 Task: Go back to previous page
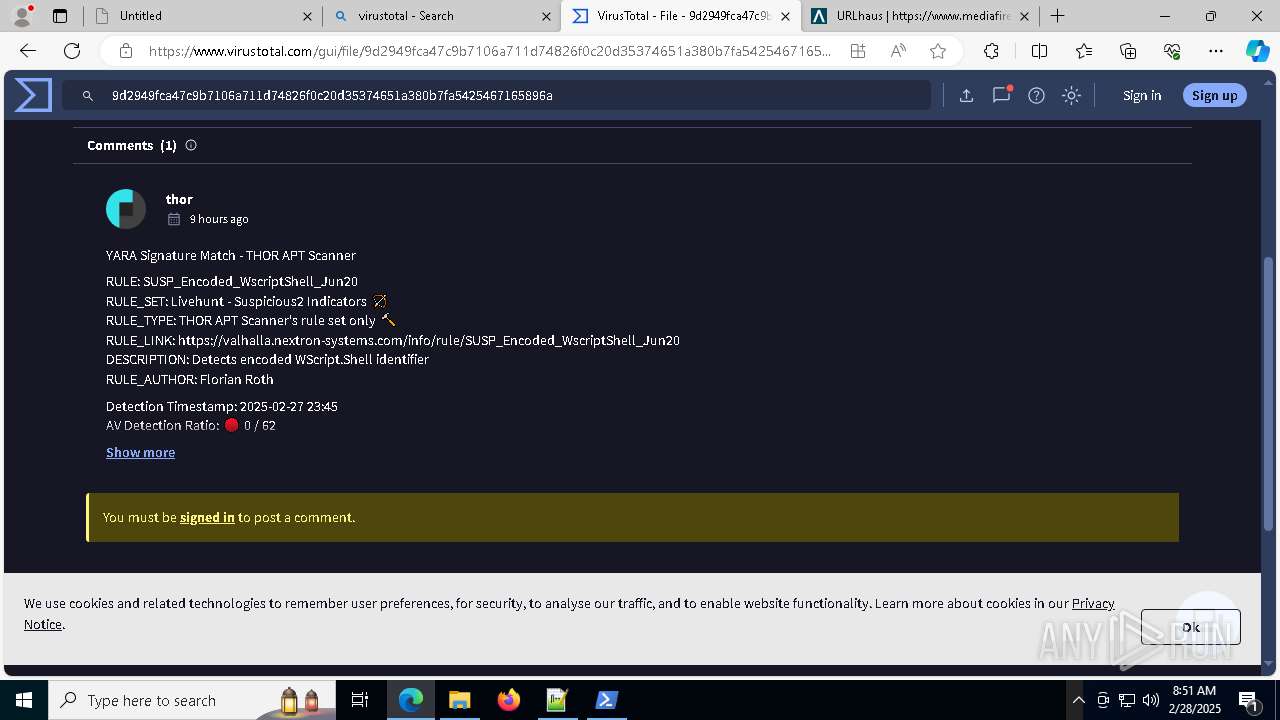(x=28, y=51)
